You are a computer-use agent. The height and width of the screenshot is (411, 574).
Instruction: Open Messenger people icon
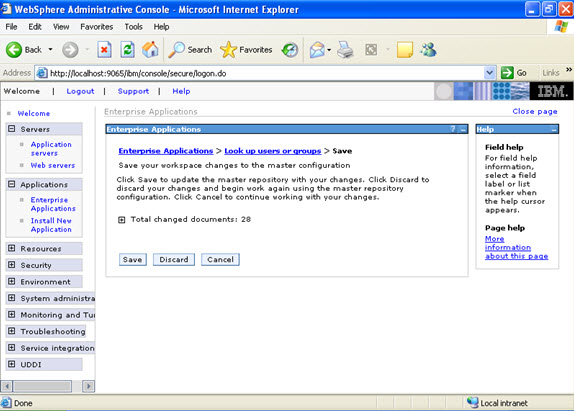click(428, 50)
